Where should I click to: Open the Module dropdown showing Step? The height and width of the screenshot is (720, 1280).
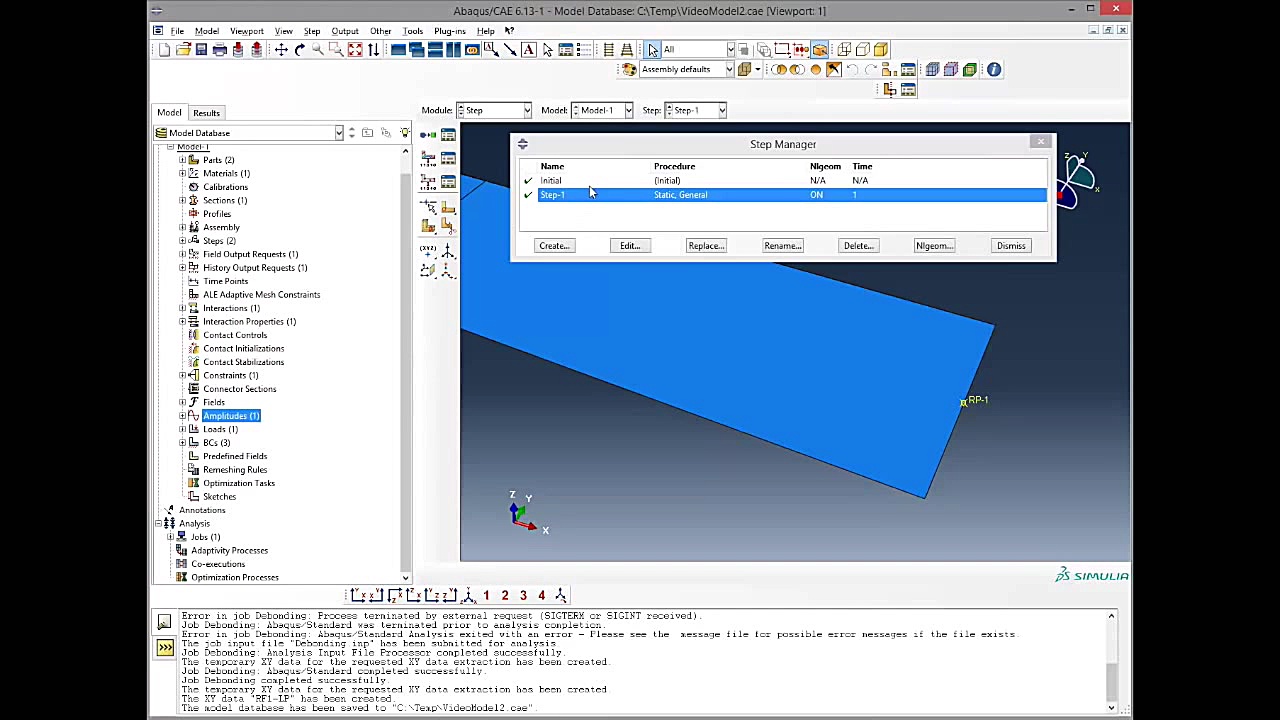coord(494,110)
